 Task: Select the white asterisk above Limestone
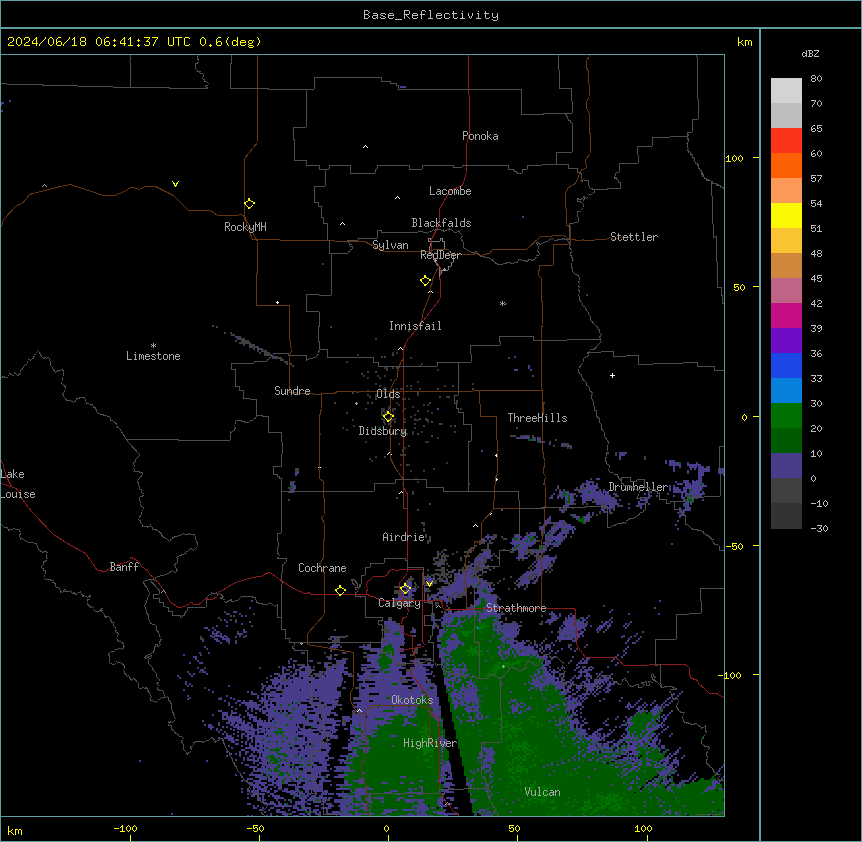click(153, 346)
